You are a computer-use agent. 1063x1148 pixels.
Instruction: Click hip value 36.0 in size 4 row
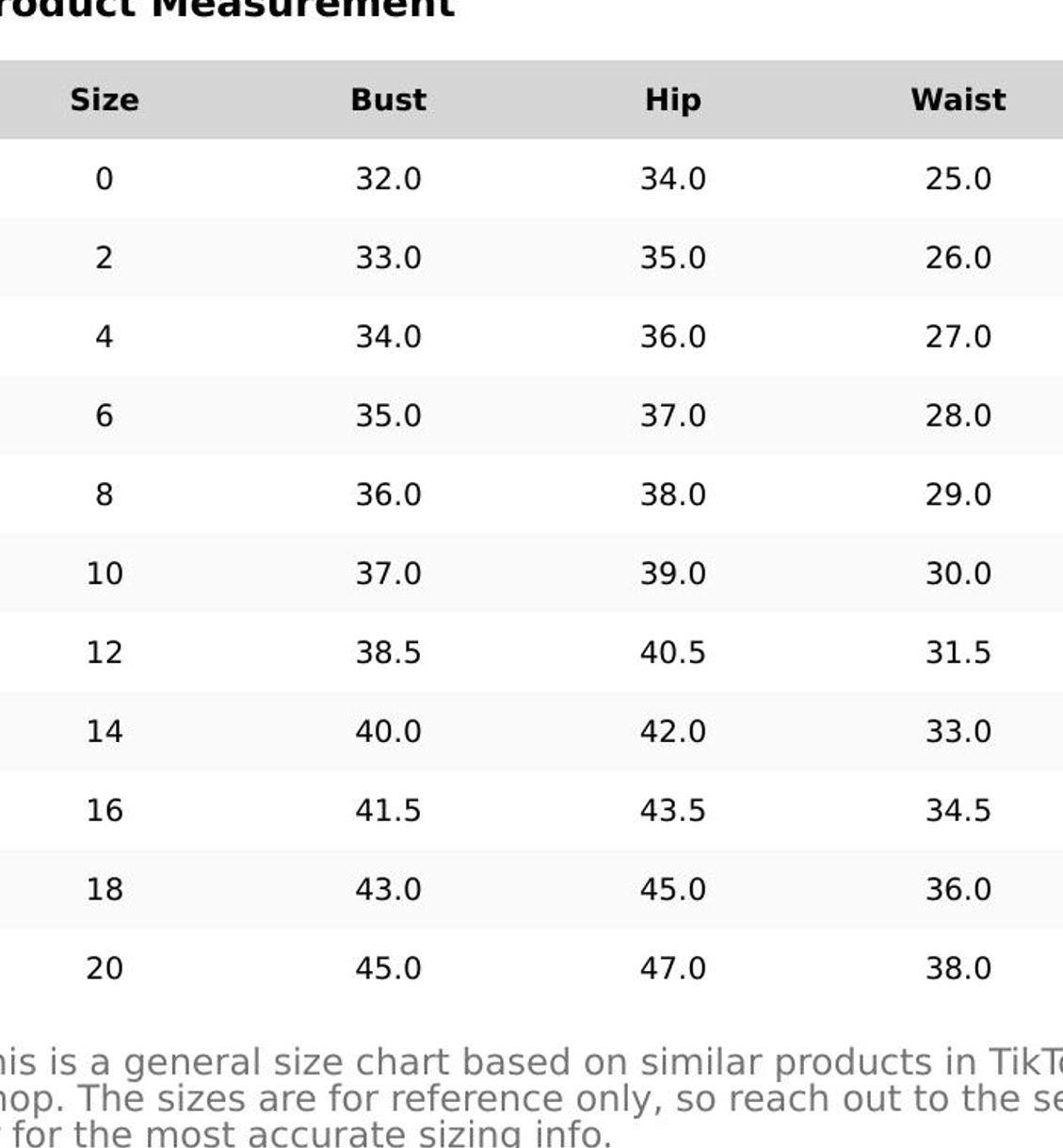[672, 337]
